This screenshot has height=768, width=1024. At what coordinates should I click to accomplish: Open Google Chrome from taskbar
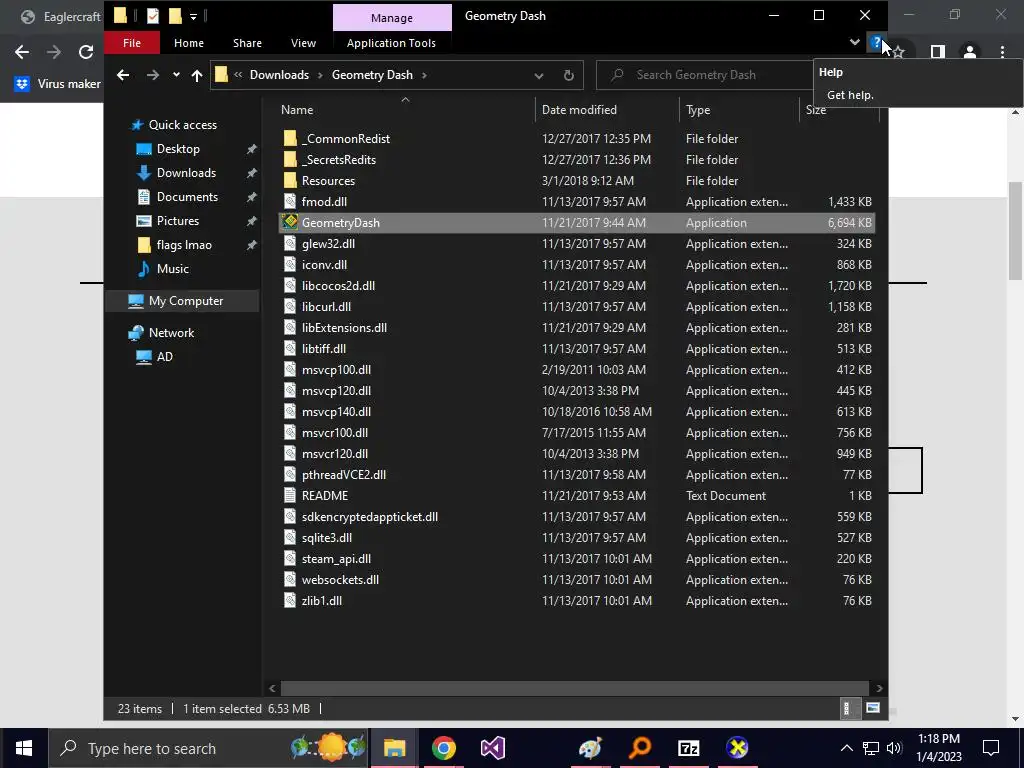[x=443, y=748]
